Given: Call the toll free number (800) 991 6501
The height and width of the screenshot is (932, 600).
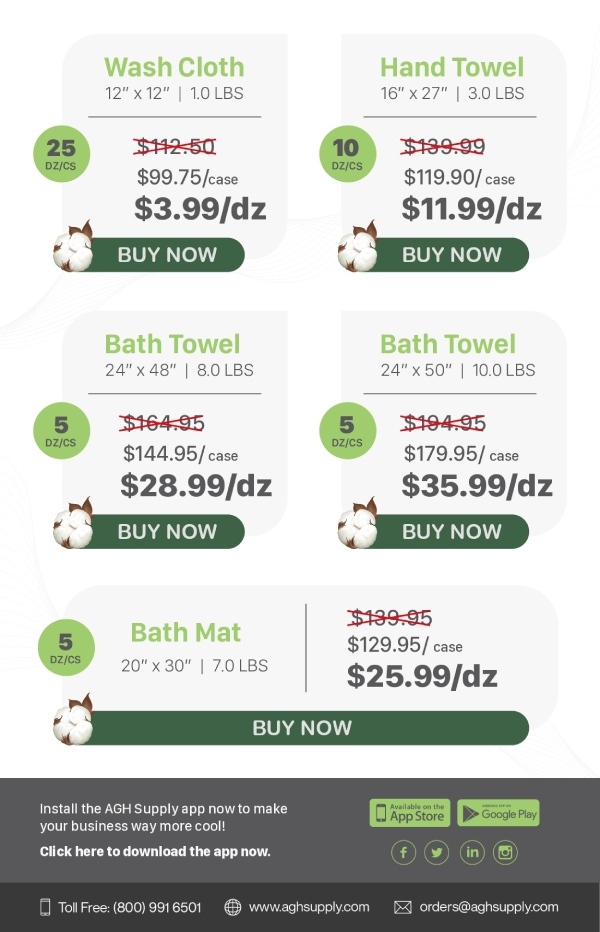Looking at the screenshot, I should click(130, 907).
